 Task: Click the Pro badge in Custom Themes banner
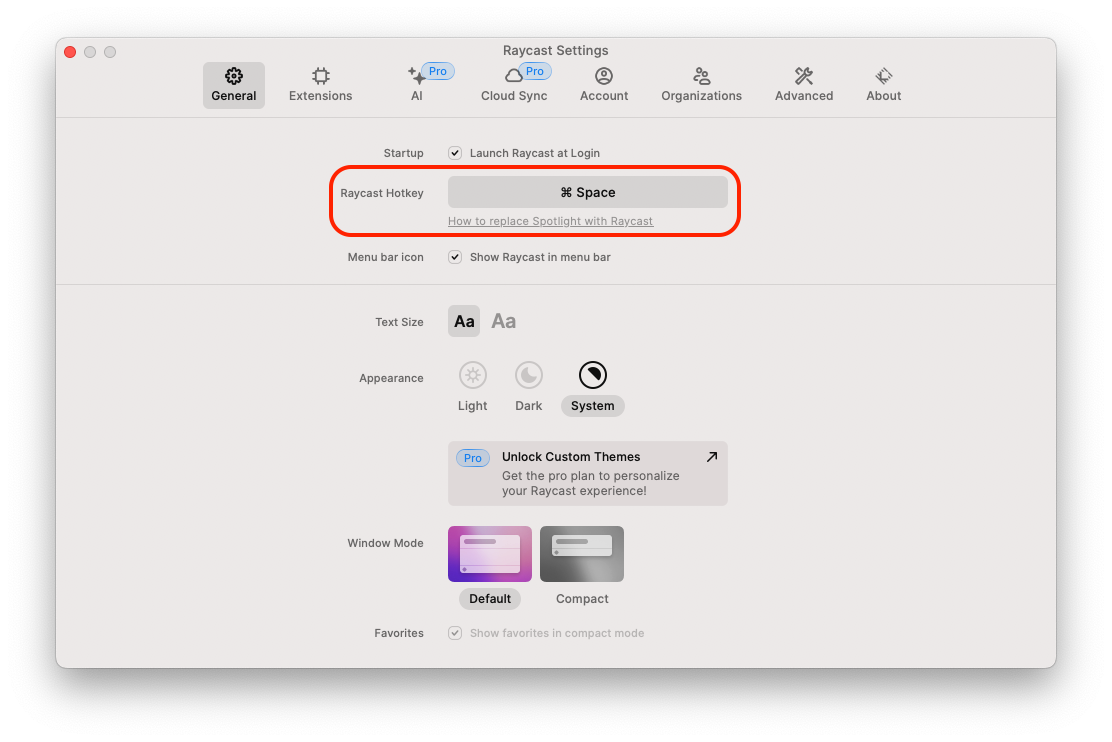pos(472,458)
